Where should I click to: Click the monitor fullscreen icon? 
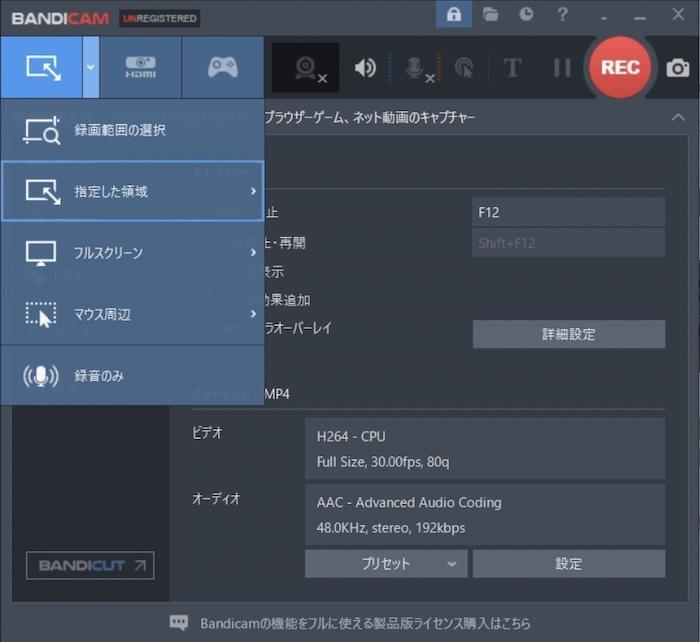click(x=41, y=253)
